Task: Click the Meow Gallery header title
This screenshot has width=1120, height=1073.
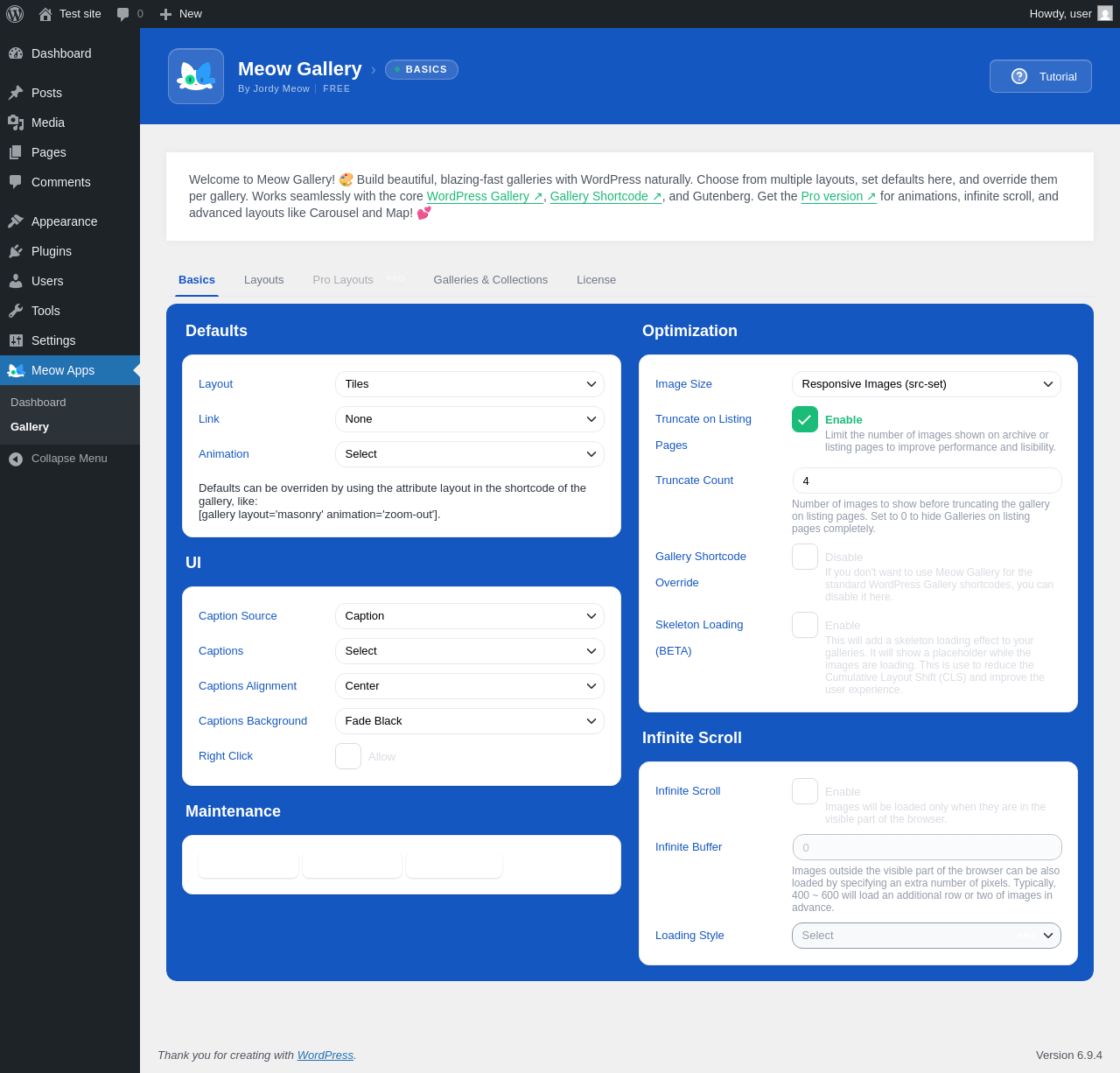Action: 300,69
